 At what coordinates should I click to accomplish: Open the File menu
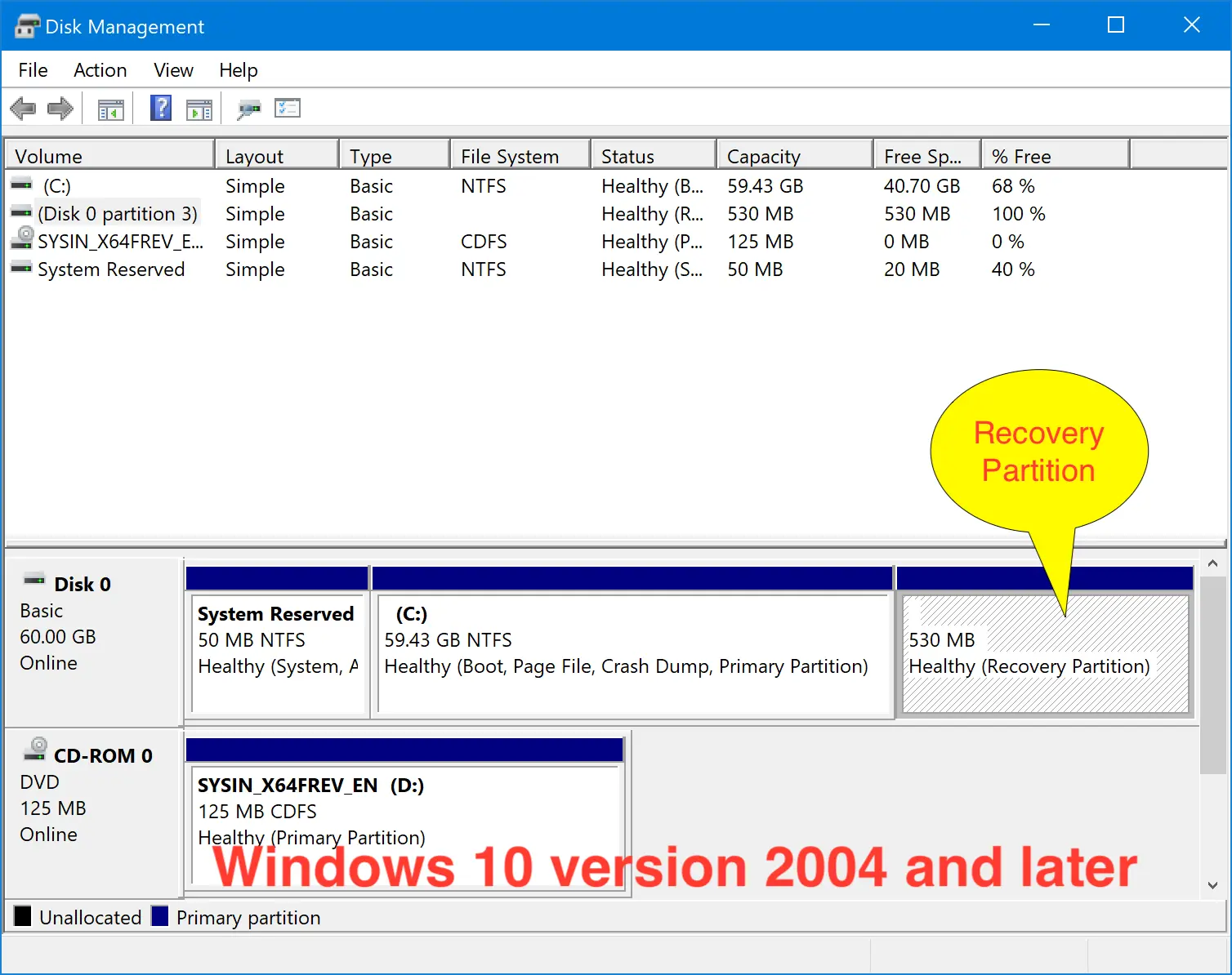point(33,70)
